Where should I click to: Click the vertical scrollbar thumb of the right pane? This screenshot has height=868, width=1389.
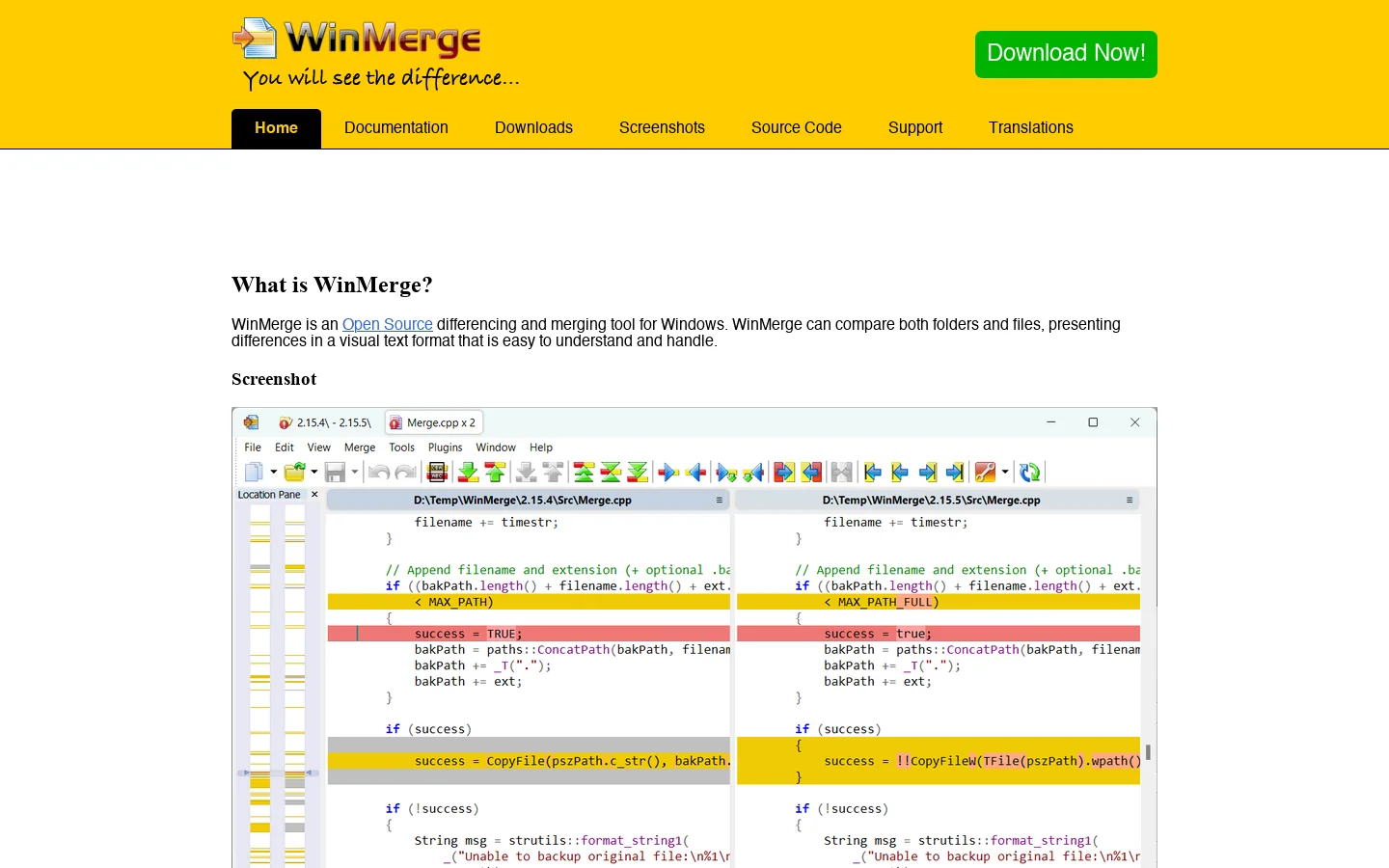(1148, 752)
